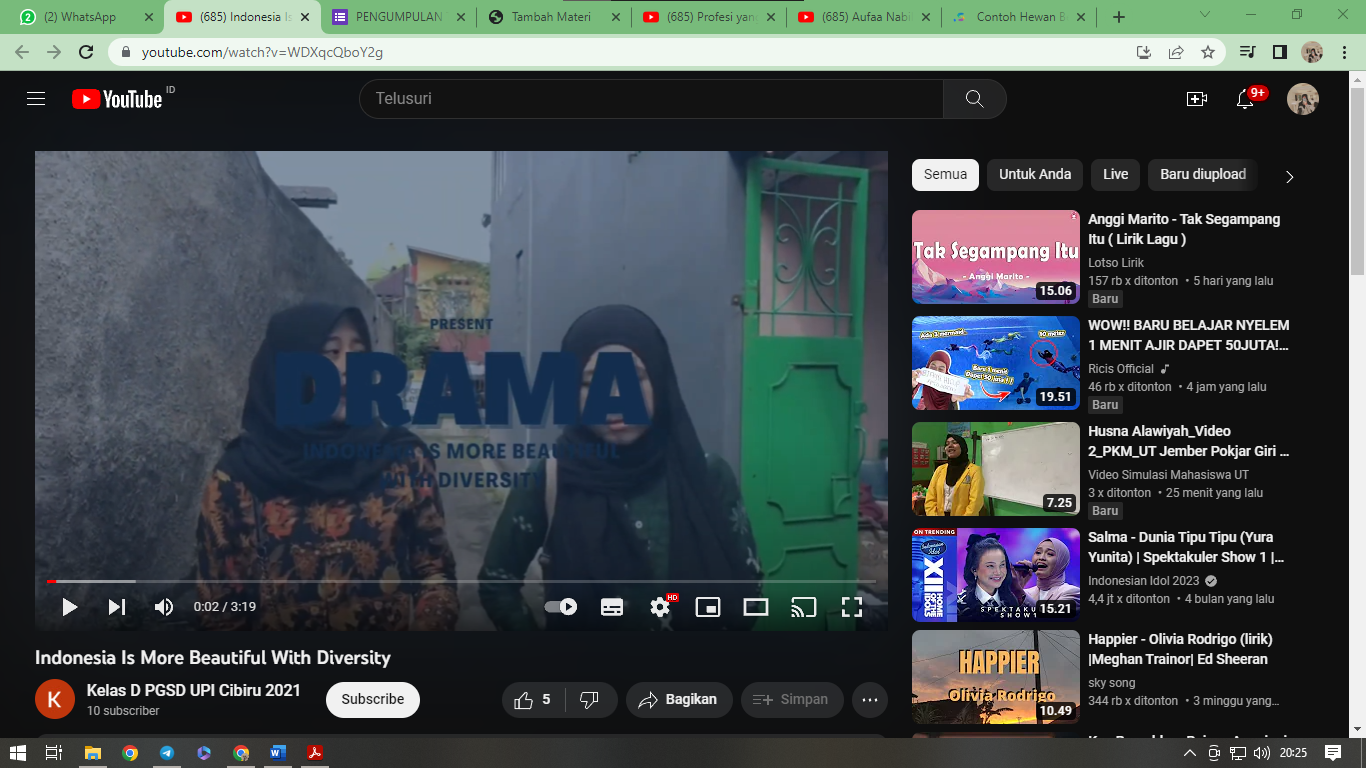Select the "Untuk Anda" filter chip
Image resolution: width=1366 pixels, height=768 pixels.
(x=1035, y=174)
